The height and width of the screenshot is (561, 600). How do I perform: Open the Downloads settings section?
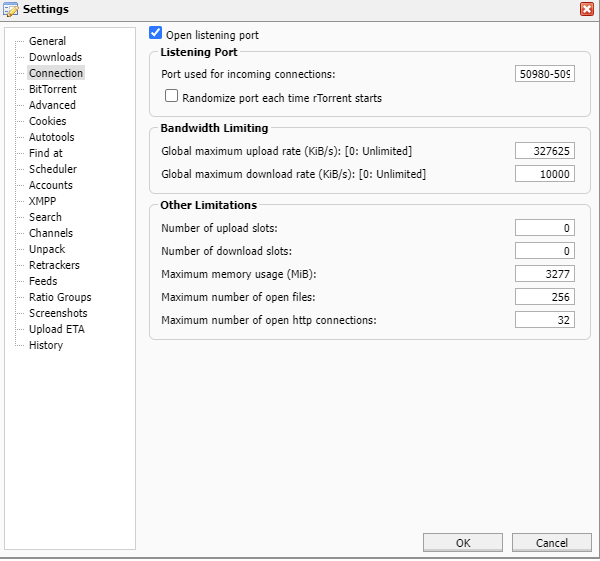pyautogui.click(x=55, y=57)
